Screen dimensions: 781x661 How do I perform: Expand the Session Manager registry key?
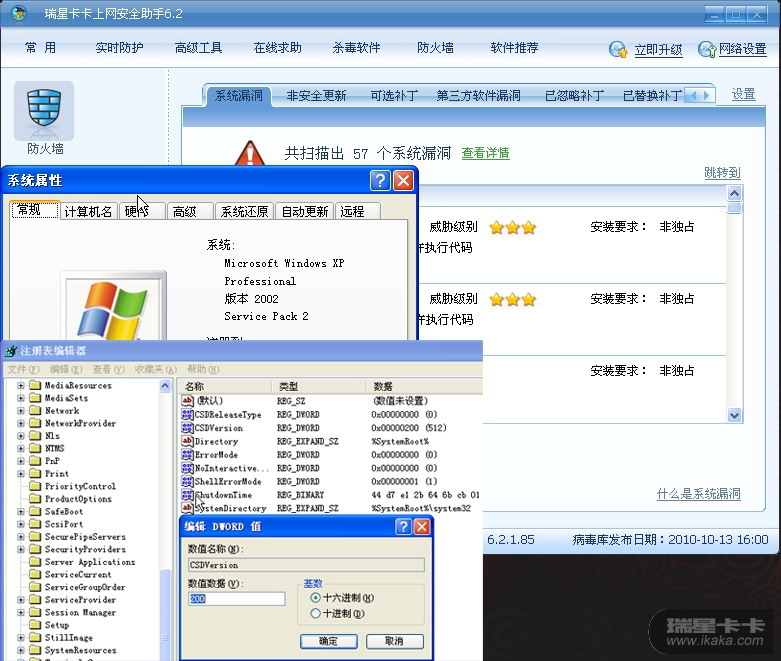21,612
